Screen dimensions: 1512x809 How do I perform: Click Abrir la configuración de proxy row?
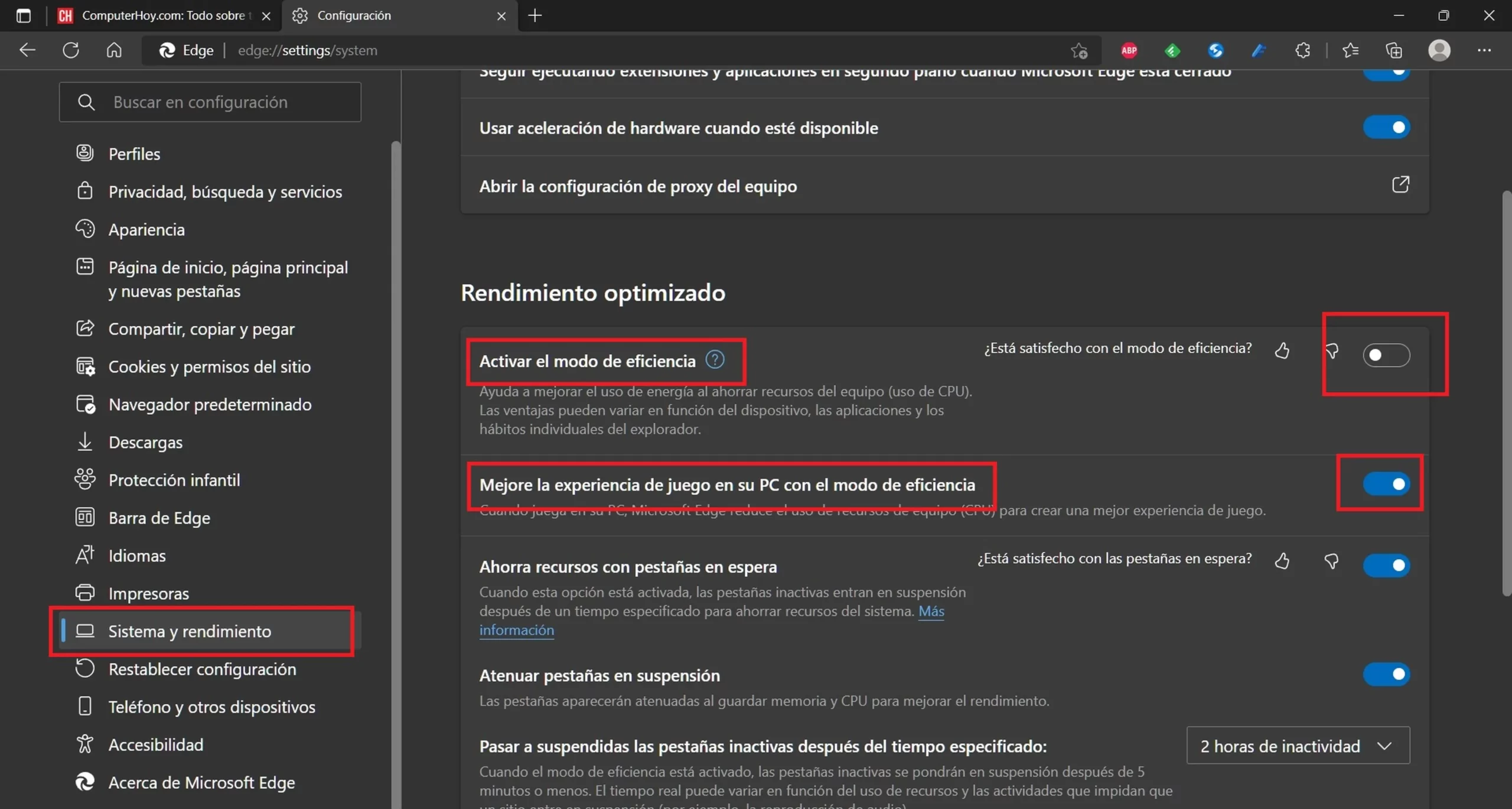(944, 186)
